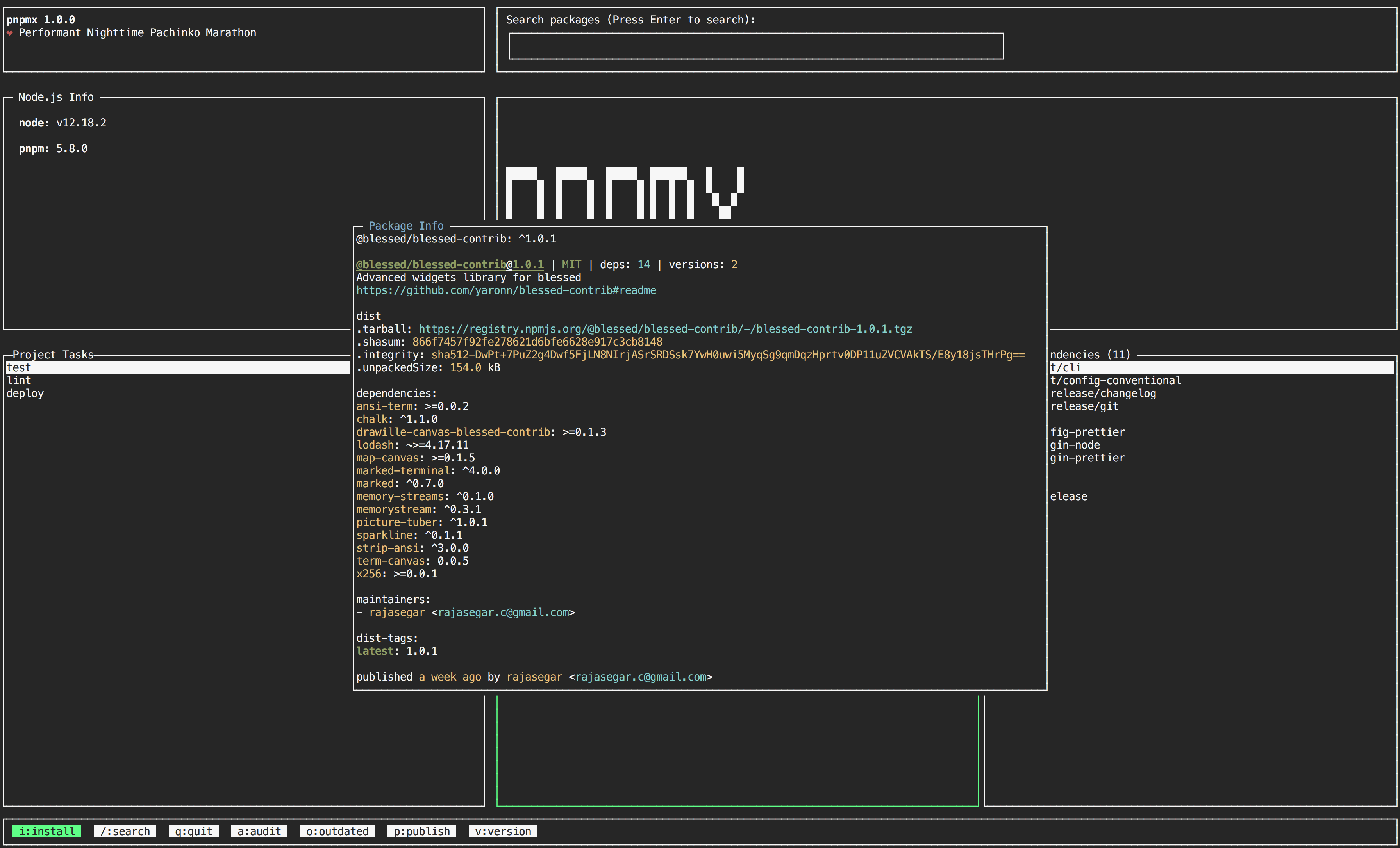Select the lint project task
Viewport: 1400px width, 848px height.
pos(19,381)
